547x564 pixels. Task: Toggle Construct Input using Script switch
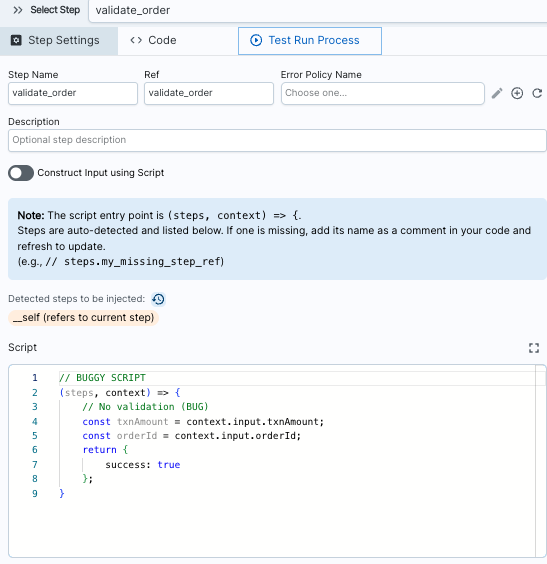click(21, 173)
